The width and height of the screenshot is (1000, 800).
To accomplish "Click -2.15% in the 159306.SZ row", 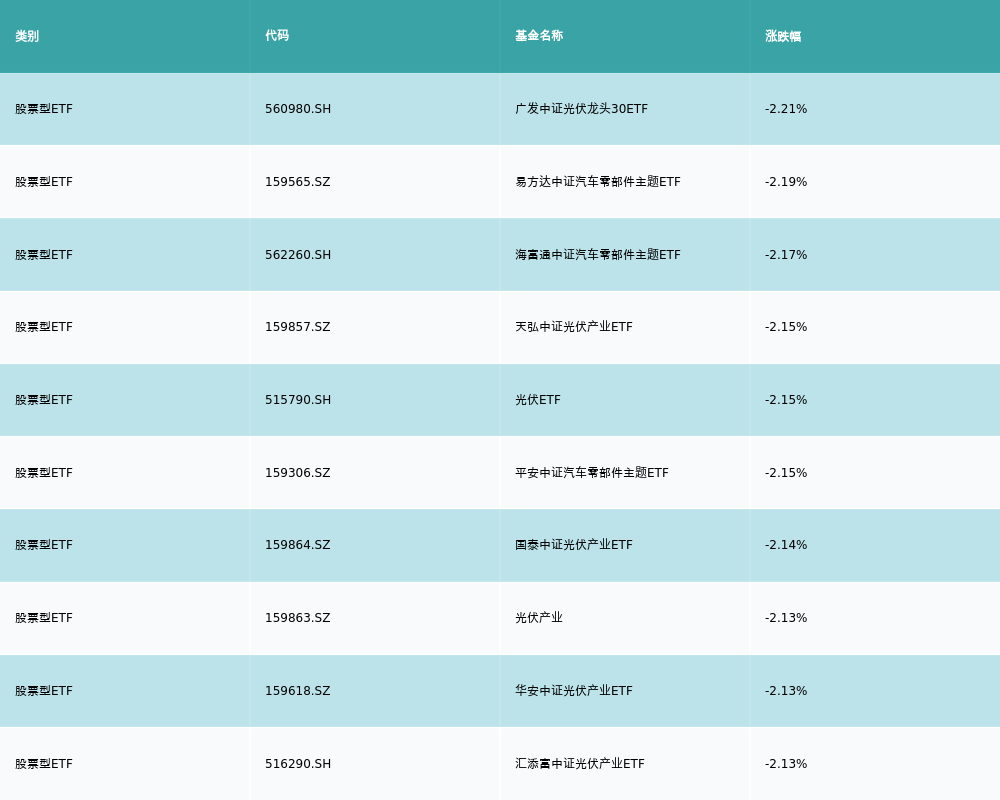I will tap(786, 473).
